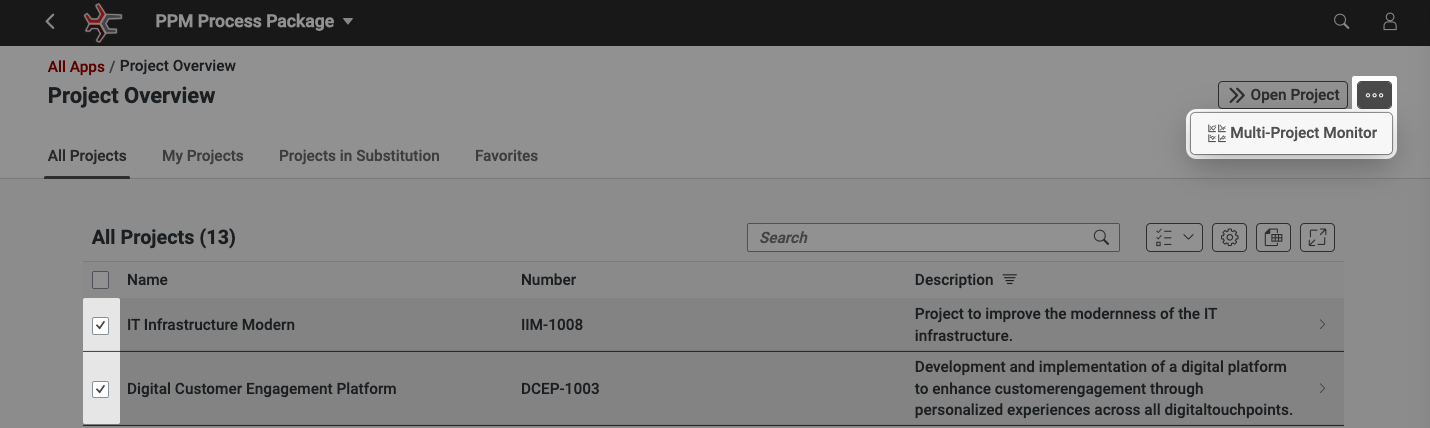Uncheck the IT Infrastructure Modern row
The height and width of the screenshot is (428, 1430).
click(100, 325)
